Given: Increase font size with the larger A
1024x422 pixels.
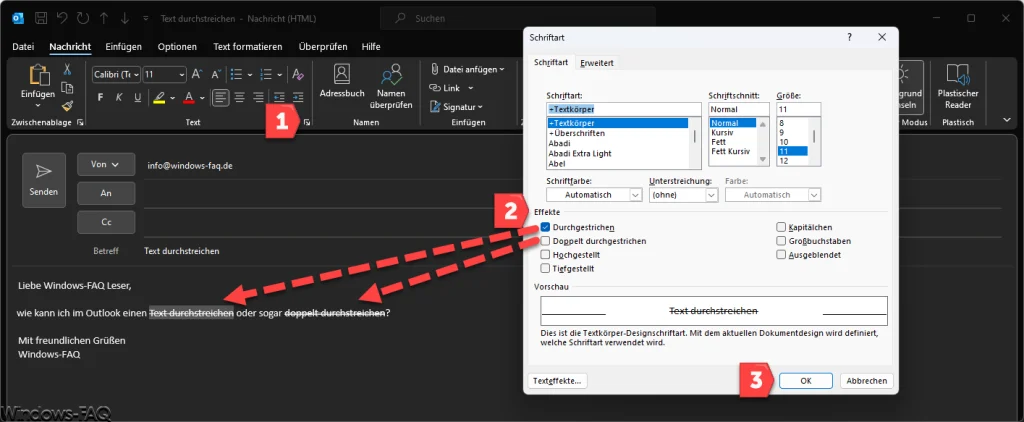Looking at the screenshot, I should click(x=197, y=74).
